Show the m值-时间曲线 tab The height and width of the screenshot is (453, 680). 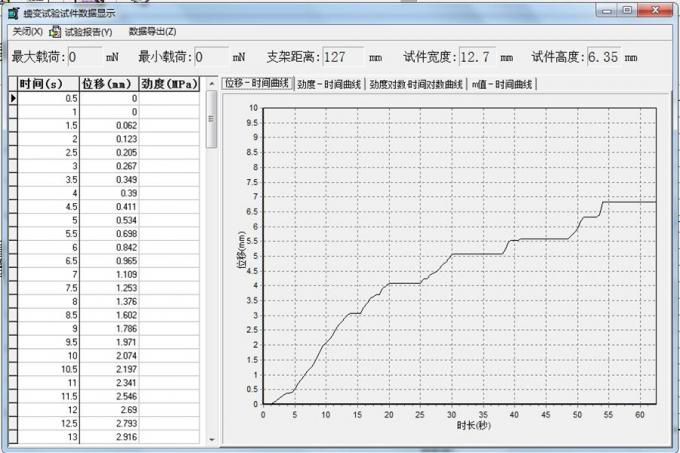(502, 84)
